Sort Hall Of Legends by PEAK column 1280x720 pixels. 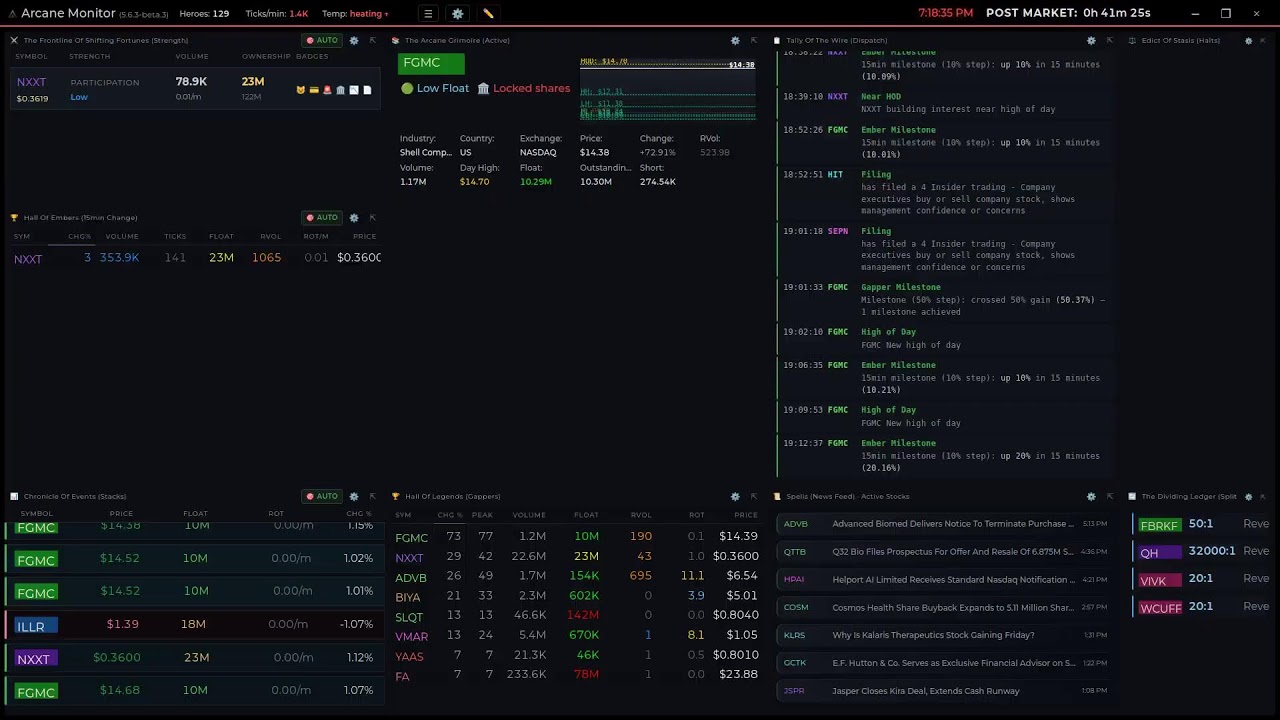[x=482, y=515]
